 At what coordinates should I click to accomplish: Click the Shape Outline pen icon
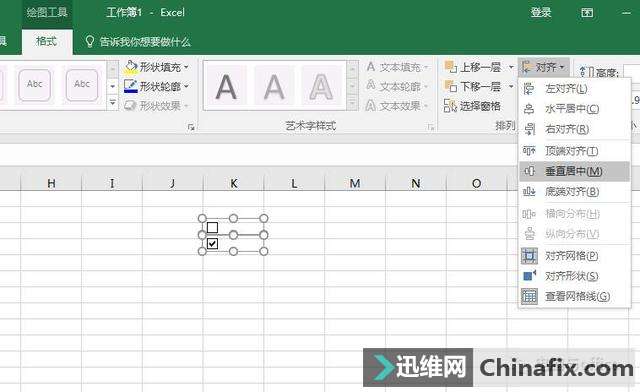(131, 86)
